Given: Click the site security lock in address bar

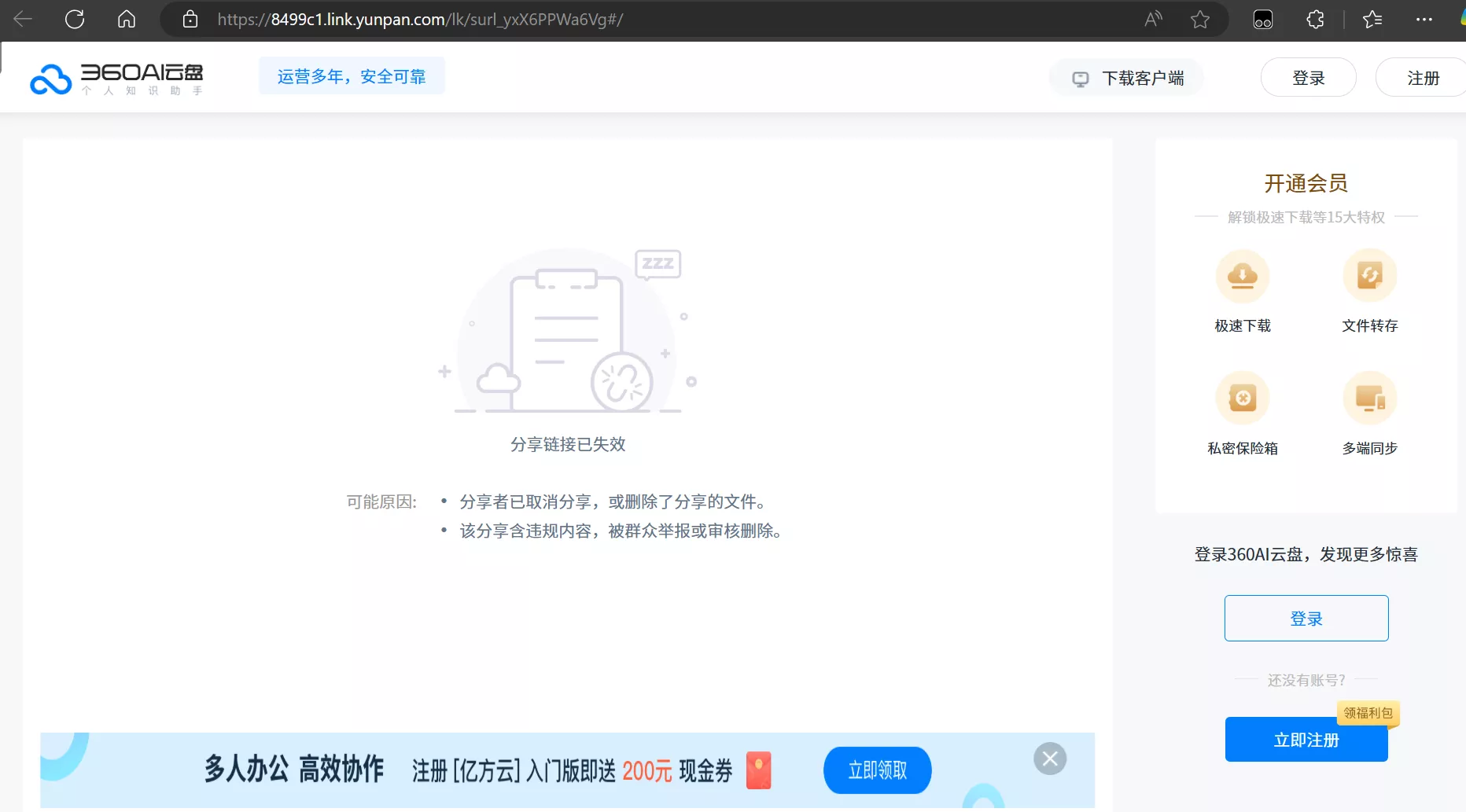Looking at the screenshot, I should pyautogui.click(x=190, y=19).
